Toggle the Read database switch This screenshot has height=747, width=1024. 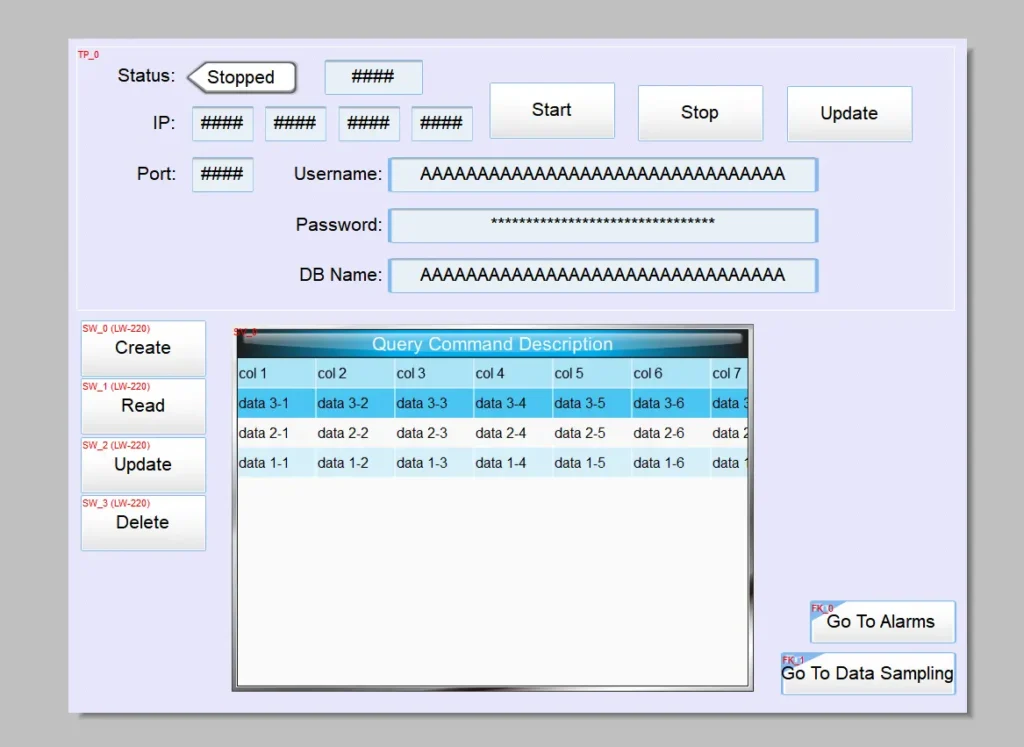[142, 407]
